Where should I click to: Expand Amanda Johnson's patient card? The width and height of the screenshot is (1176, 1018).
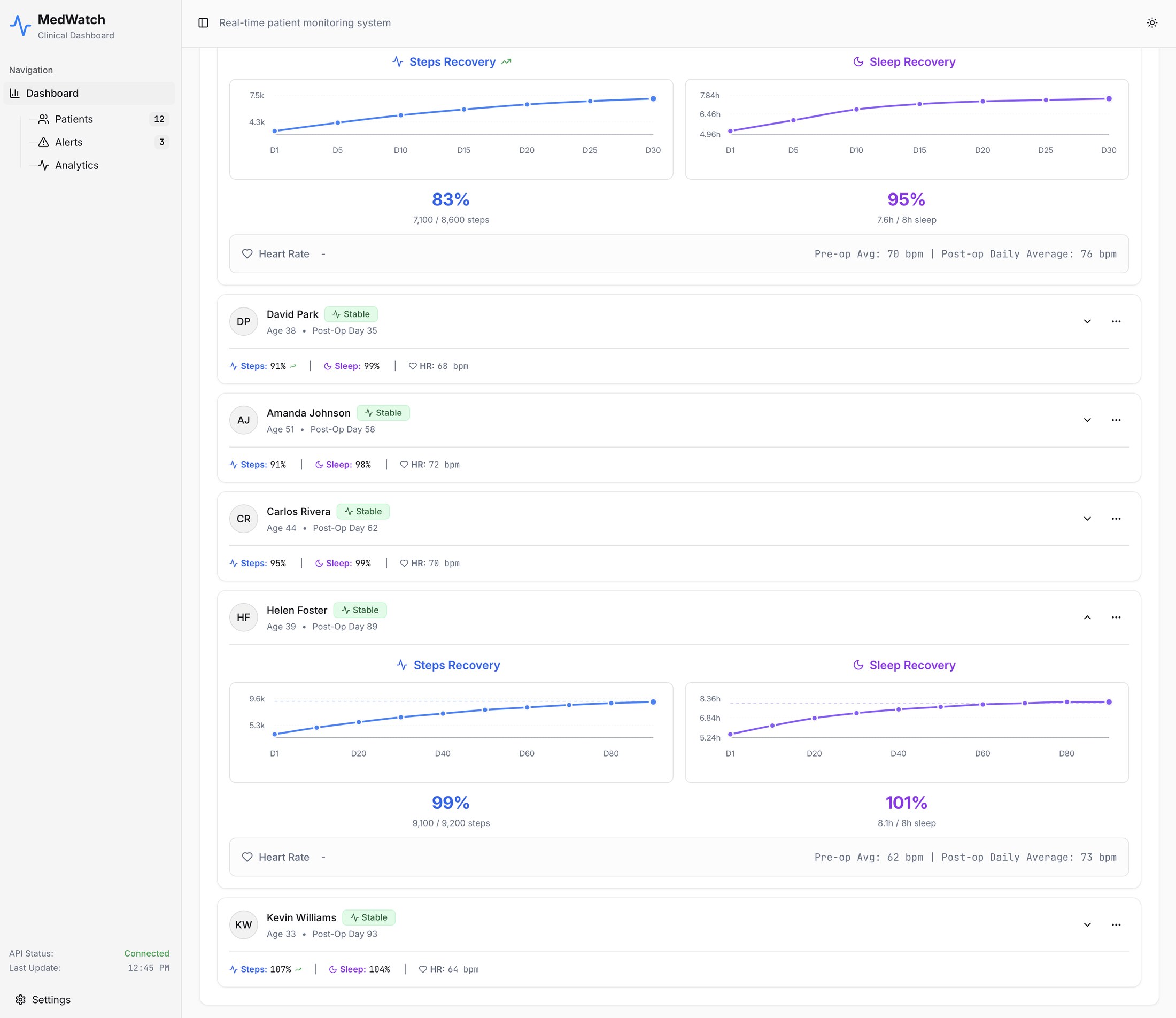click(x=1087, y=420)
